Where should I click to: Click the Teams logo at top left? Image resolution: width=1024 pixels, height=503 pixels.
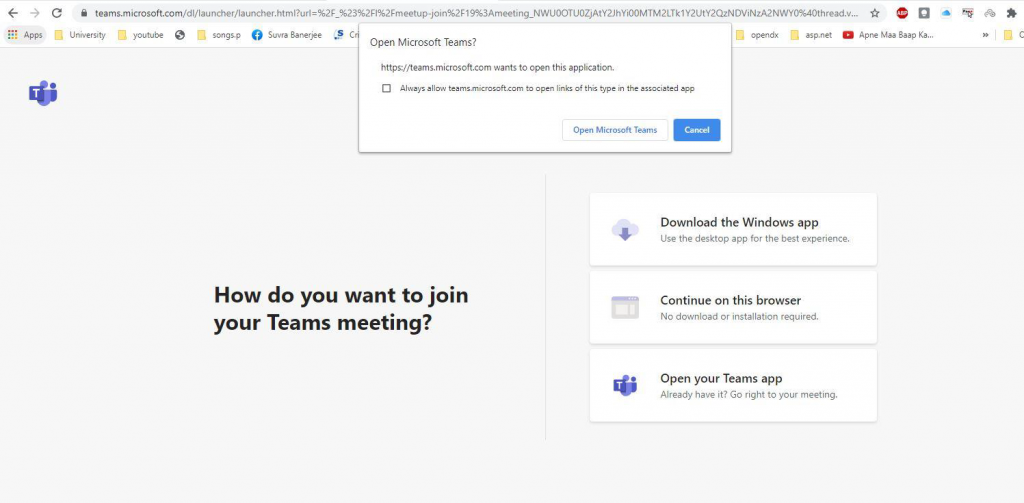[43, 94]
